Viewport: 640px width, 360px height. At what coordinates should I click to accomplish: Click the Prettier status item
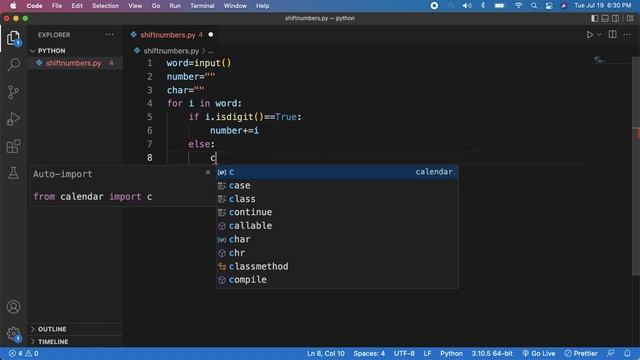pos(581,353)
